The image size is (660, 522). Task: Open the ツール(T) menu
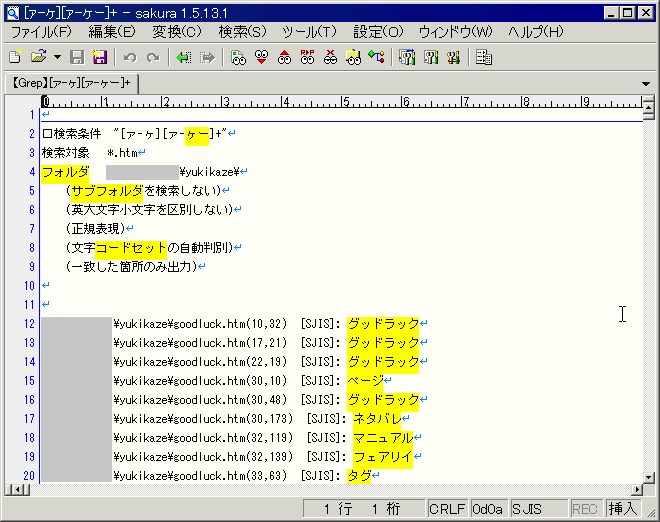tap(309, 32)
